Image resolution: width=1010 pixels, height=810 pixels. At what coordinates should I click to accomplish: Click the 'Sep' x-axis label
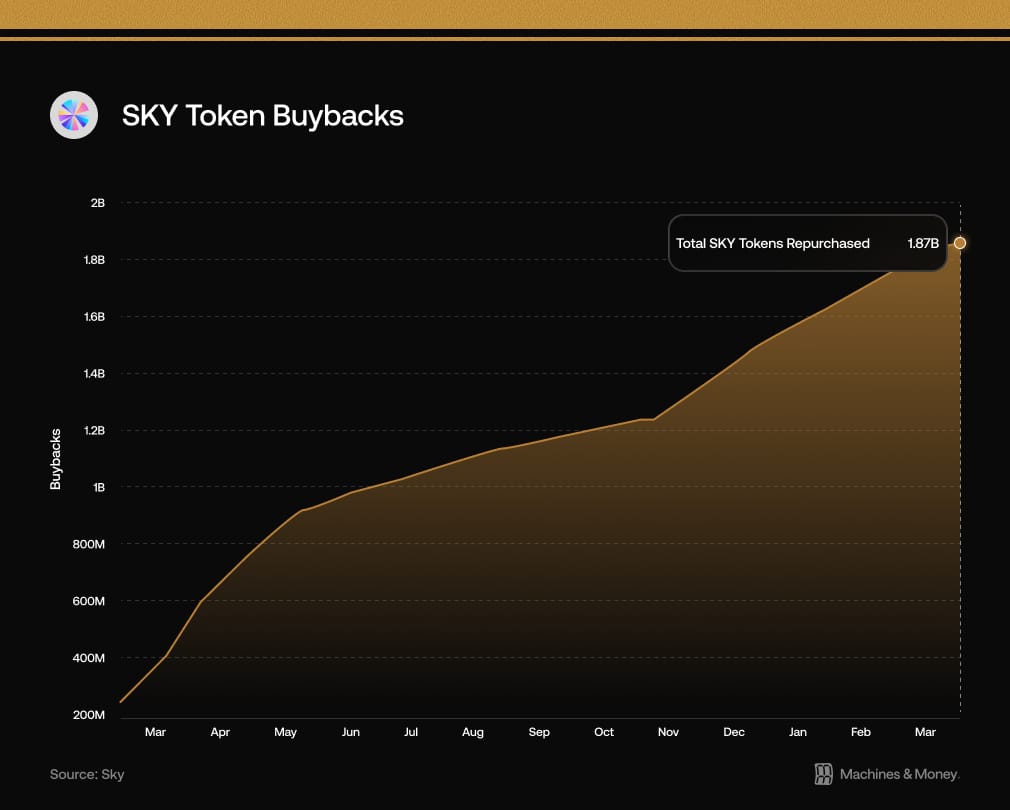[539, 732]
